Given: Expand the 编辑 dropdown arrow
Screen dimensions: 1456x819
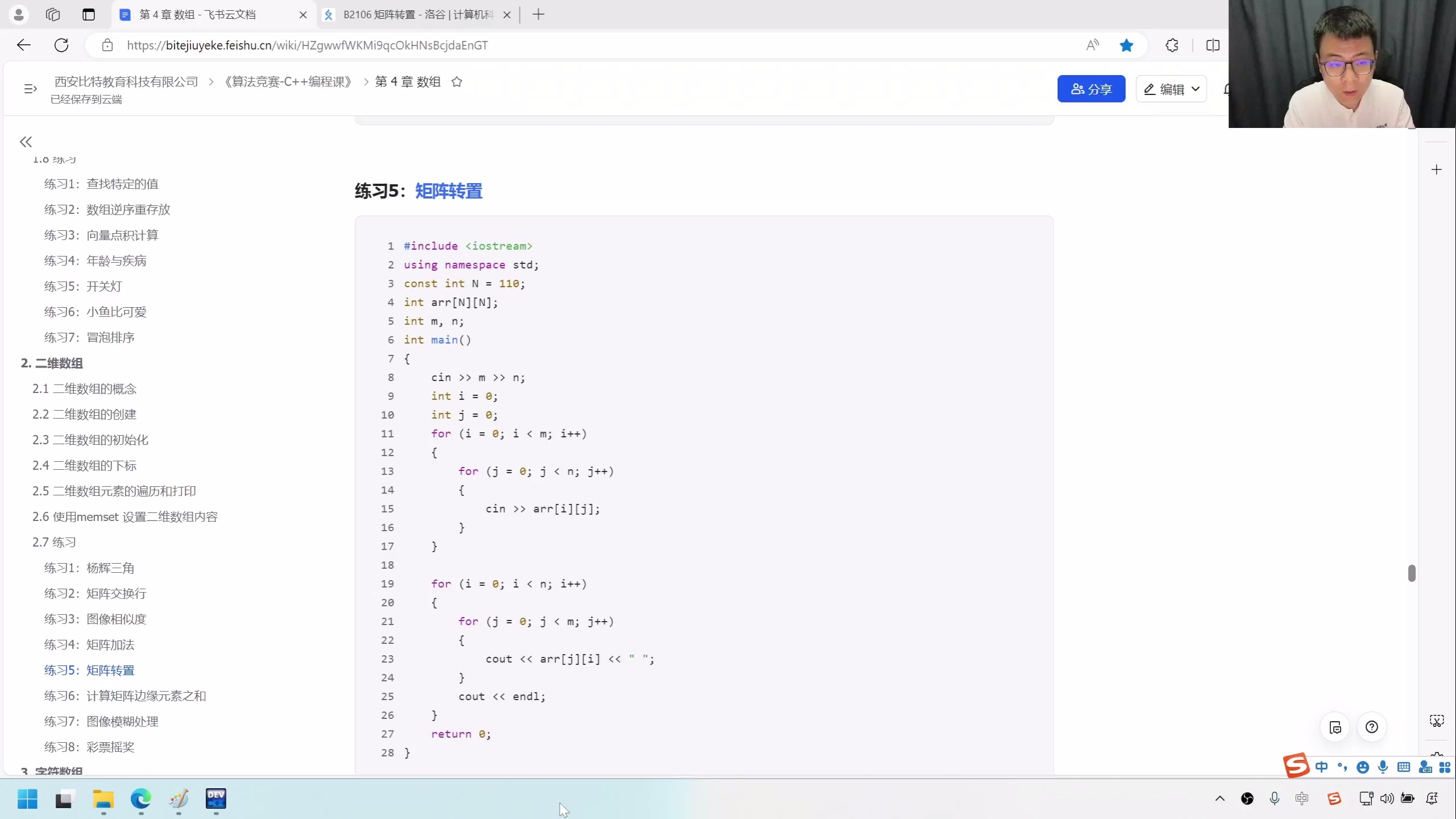Looking at the screenshot, I should click(x=1196, y=89).
